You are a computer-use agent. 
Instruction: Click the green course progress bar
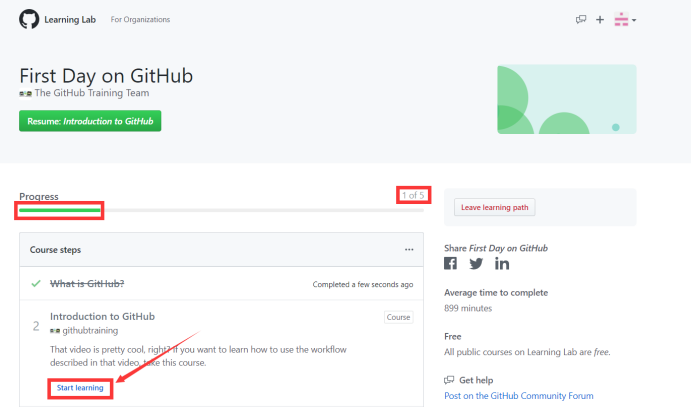(x=60, y=210)
